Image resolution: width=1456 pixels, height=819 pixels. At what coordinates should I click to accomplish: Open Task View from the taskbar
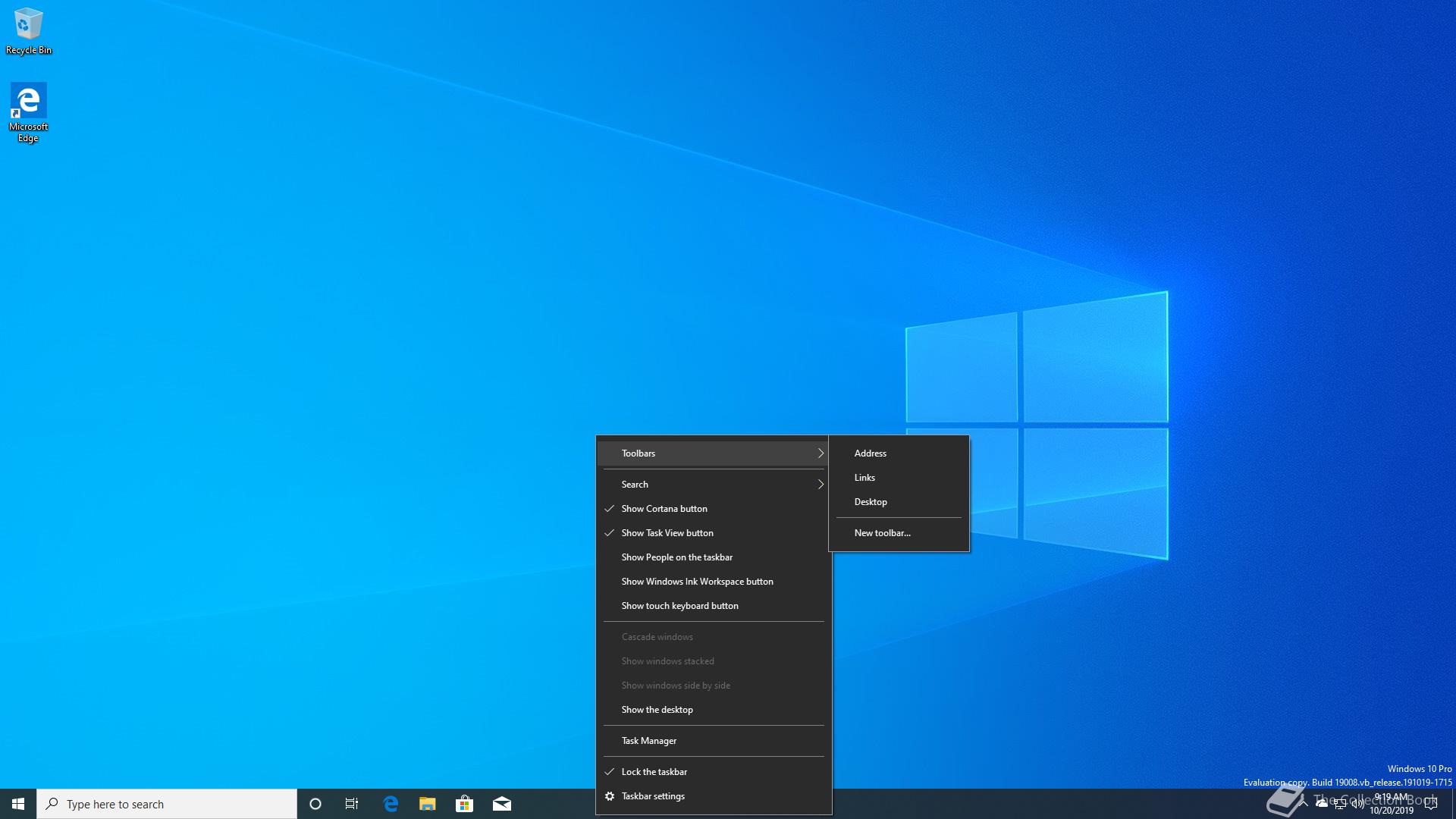tap(352, 804)
